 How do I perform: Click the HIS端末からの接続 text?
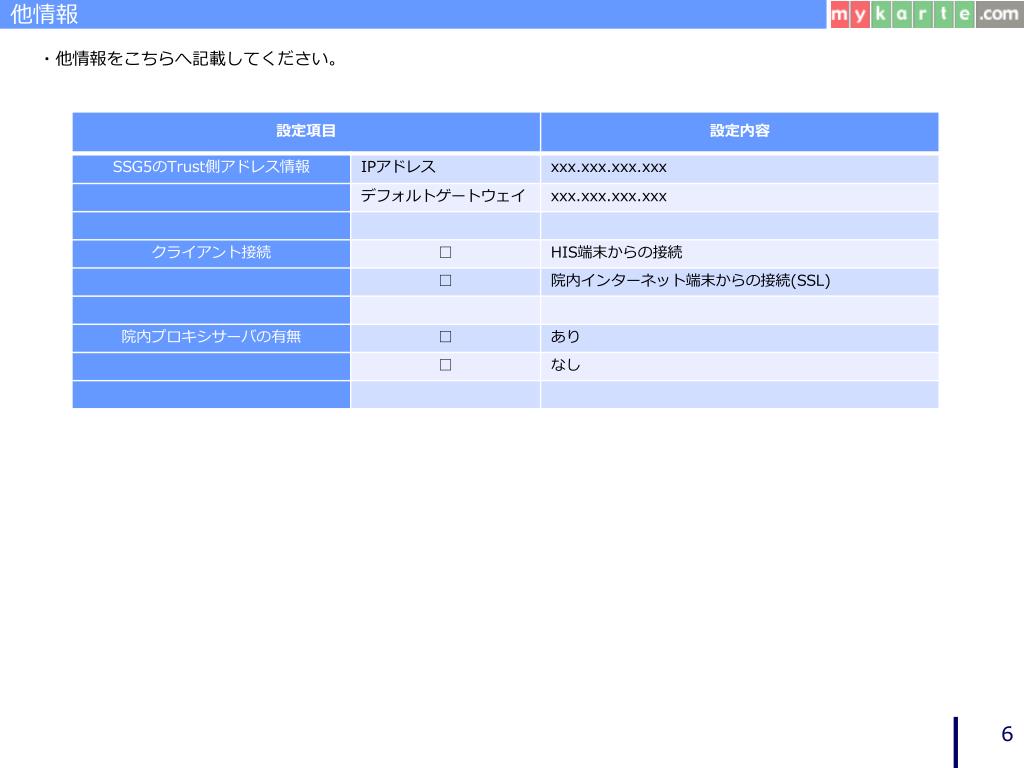click(616, 252)
